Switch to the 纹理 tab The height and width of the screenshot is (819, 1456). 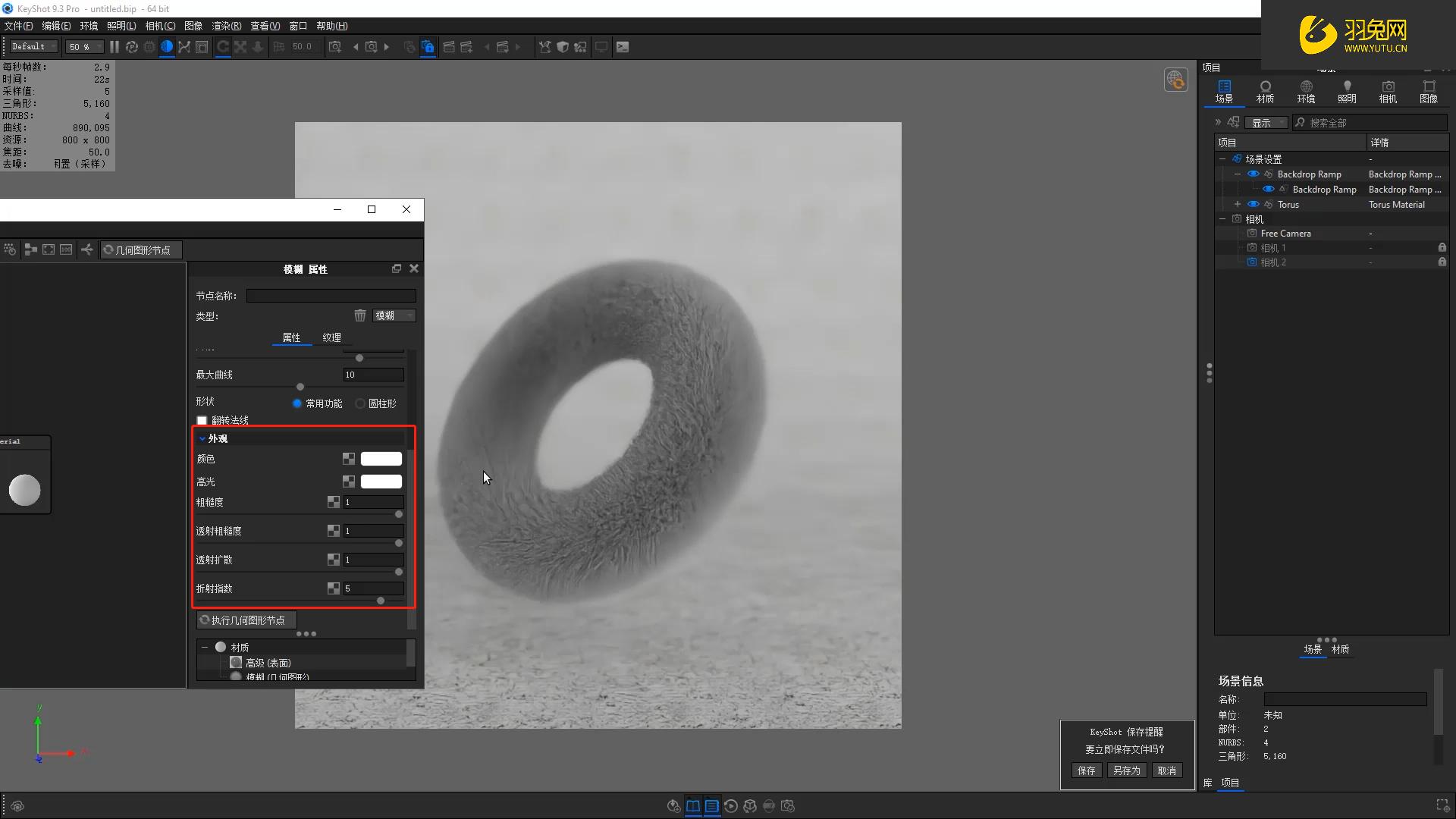[x=331, y=337]
